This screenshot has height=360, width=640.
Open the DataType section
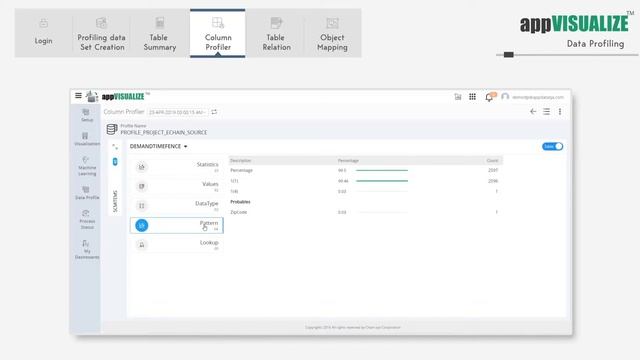point(176,206)
